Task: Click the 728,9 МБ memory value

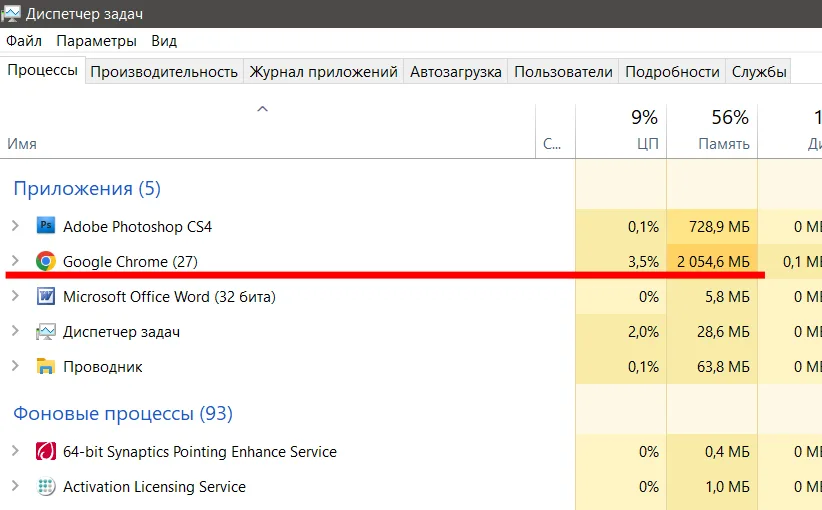Action: pos(719,226)
